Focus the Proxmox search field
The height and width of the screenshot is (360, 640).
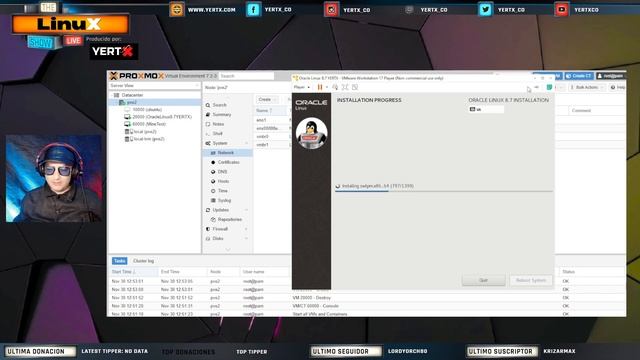[x=247, y=76]
